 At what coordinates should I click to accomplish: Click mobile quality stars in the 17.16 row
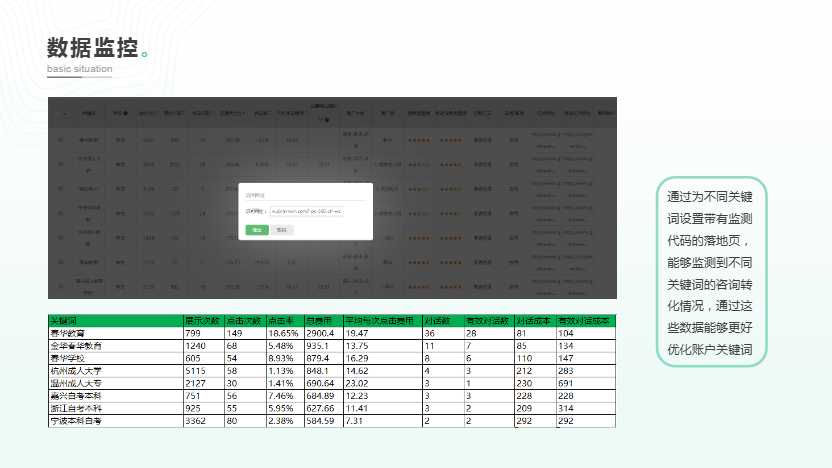(450, 262)
